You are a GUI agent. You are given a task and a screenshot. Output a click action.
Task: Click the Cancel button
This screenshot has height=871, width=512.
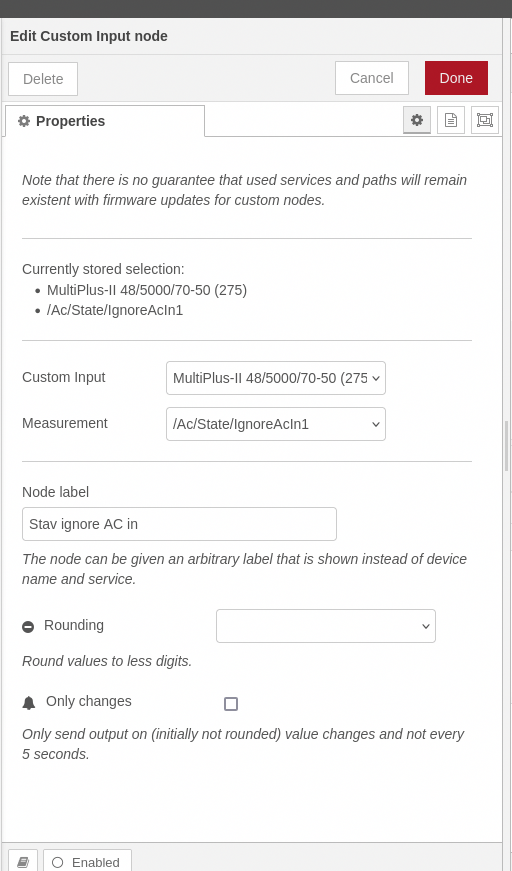[x=372, y=78]
